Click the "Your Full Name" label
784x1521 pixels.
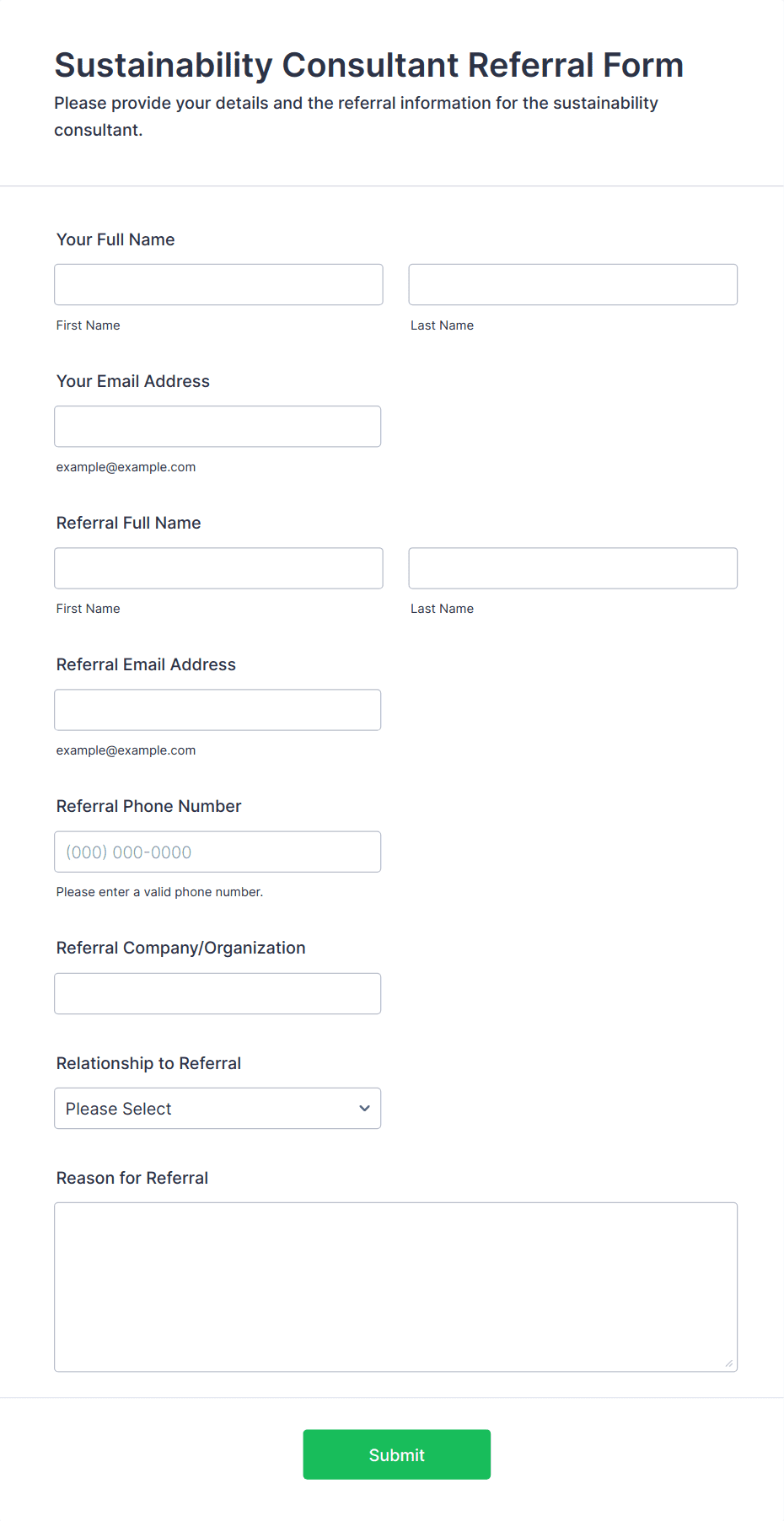point(115,239)
